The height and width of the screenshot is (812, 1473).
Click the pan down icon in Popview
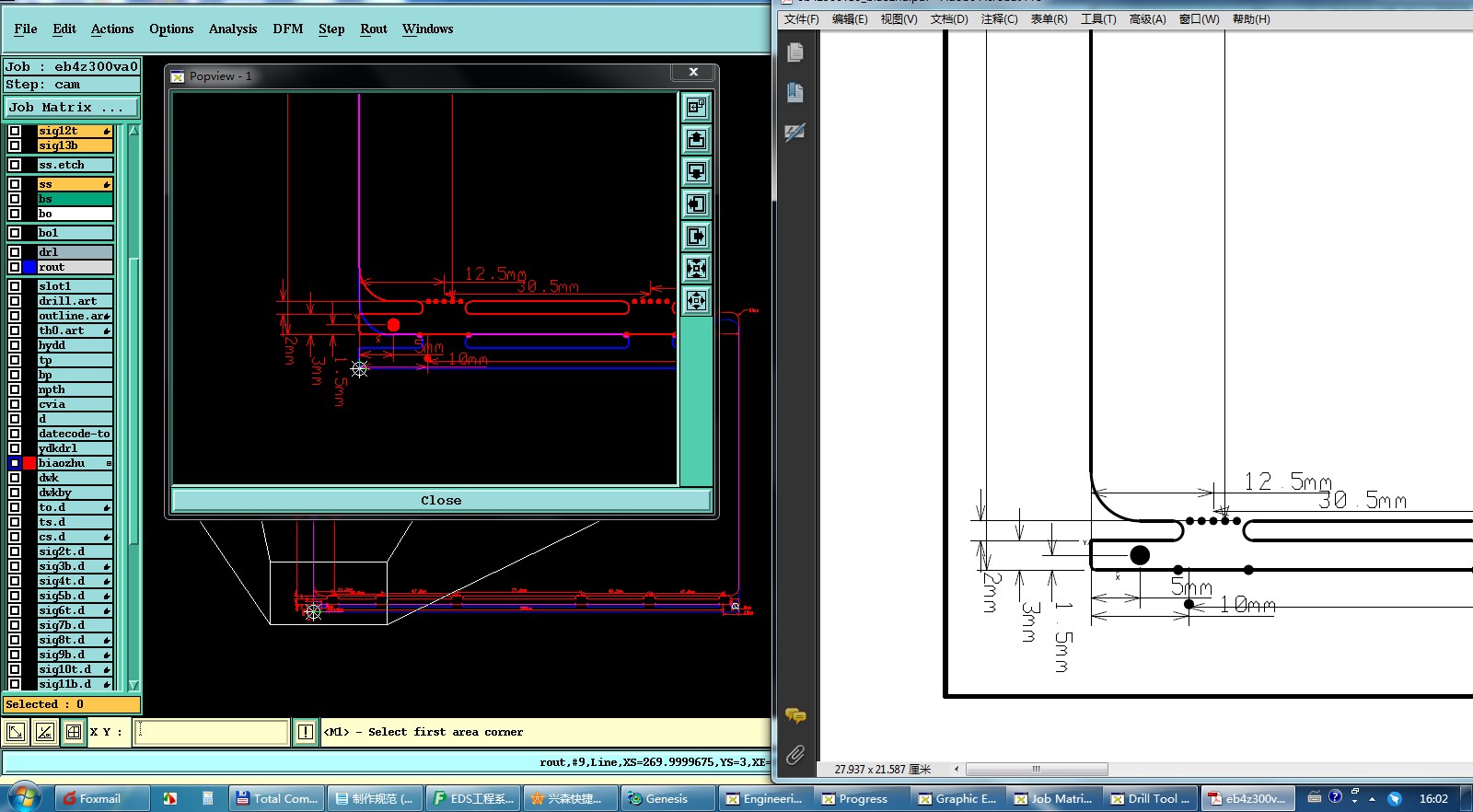pos(696,172)
